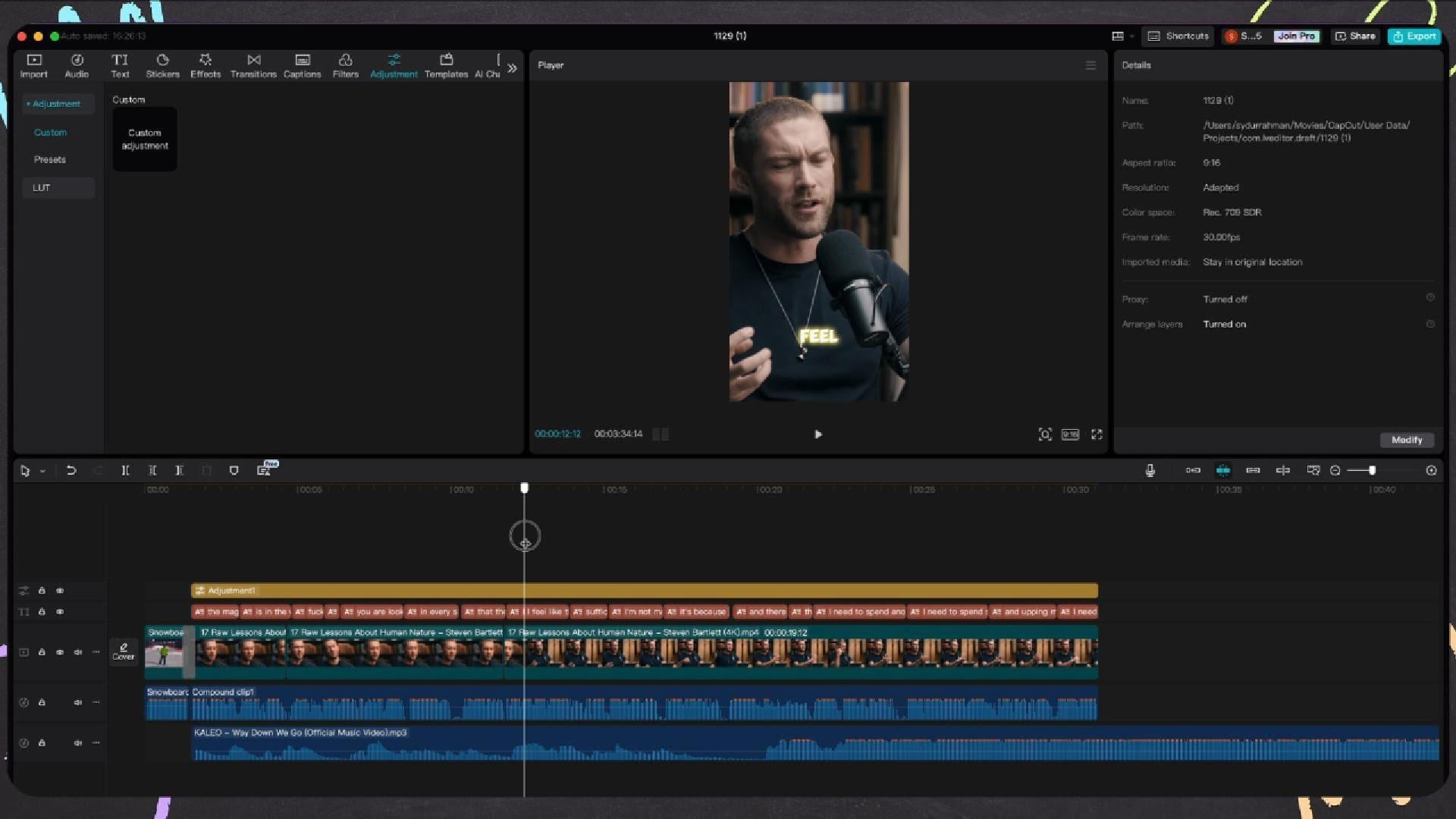This screenshot has width=1456, height=819.
Task: Open the Audio tab
Action: coord(77,66)
